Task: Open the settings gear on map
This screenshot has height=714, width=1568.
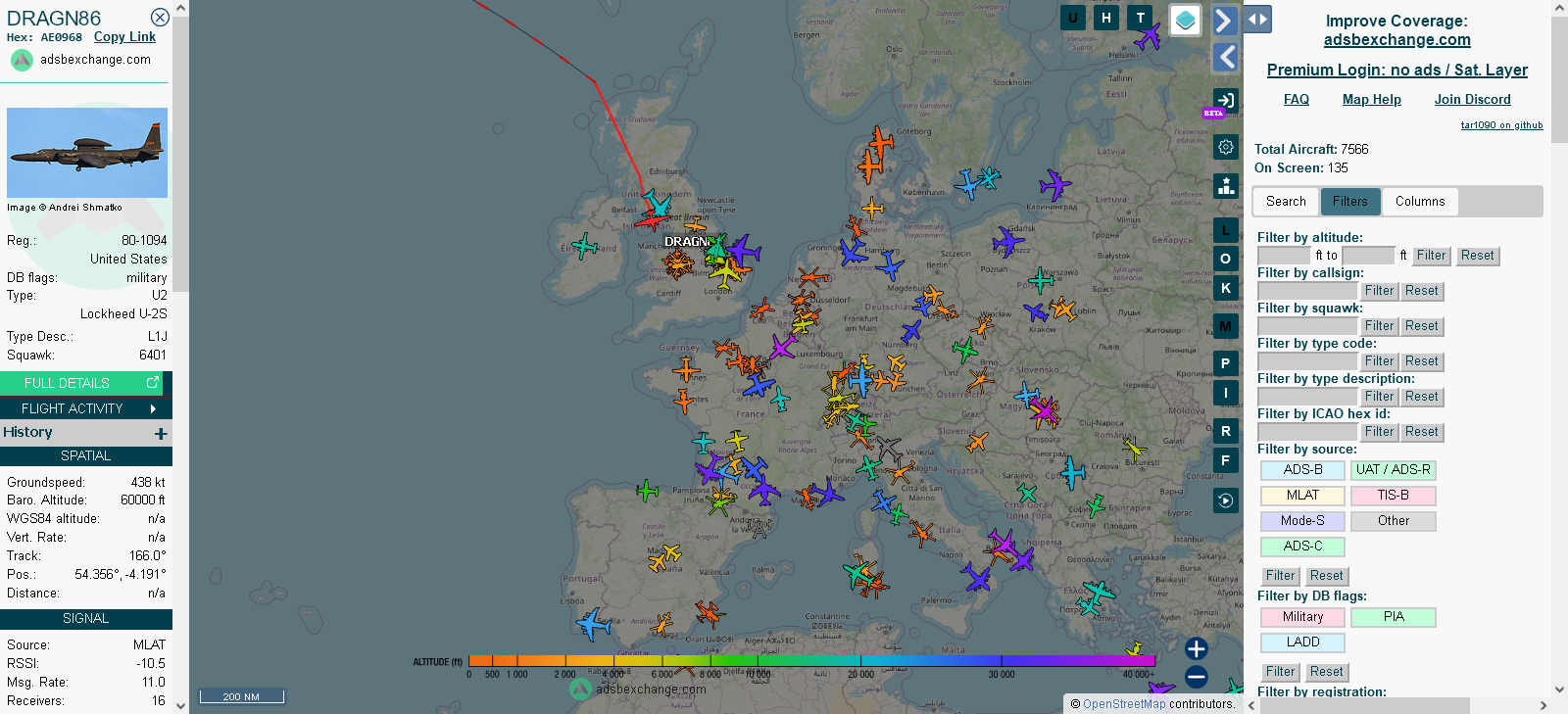Action: click(1226, 147)
